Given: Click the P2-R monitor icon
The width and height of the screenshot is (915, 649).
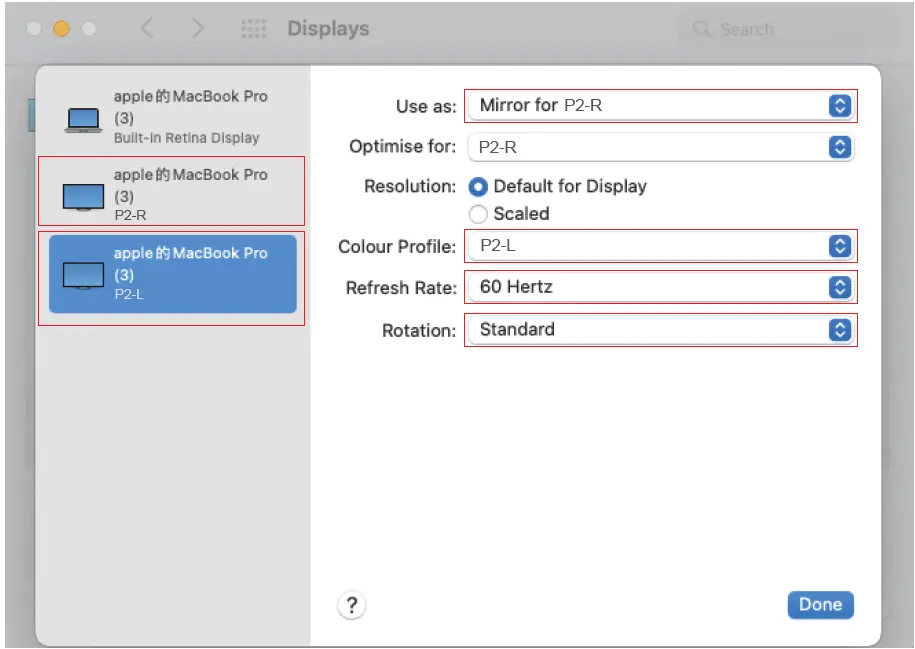Looking at the screenshot, I should point(84,197).
